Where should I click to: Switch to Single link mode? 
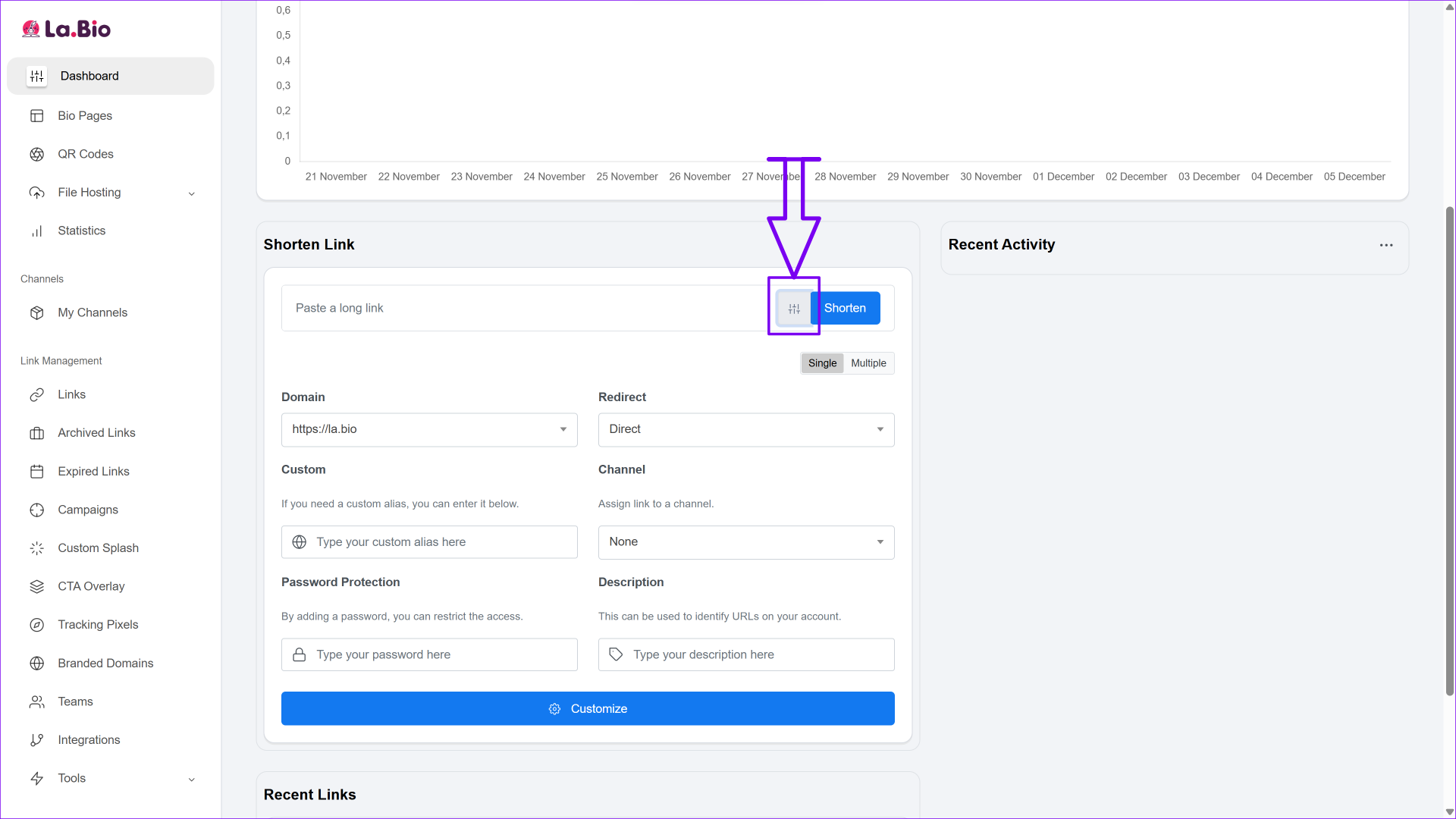(822, 363)
